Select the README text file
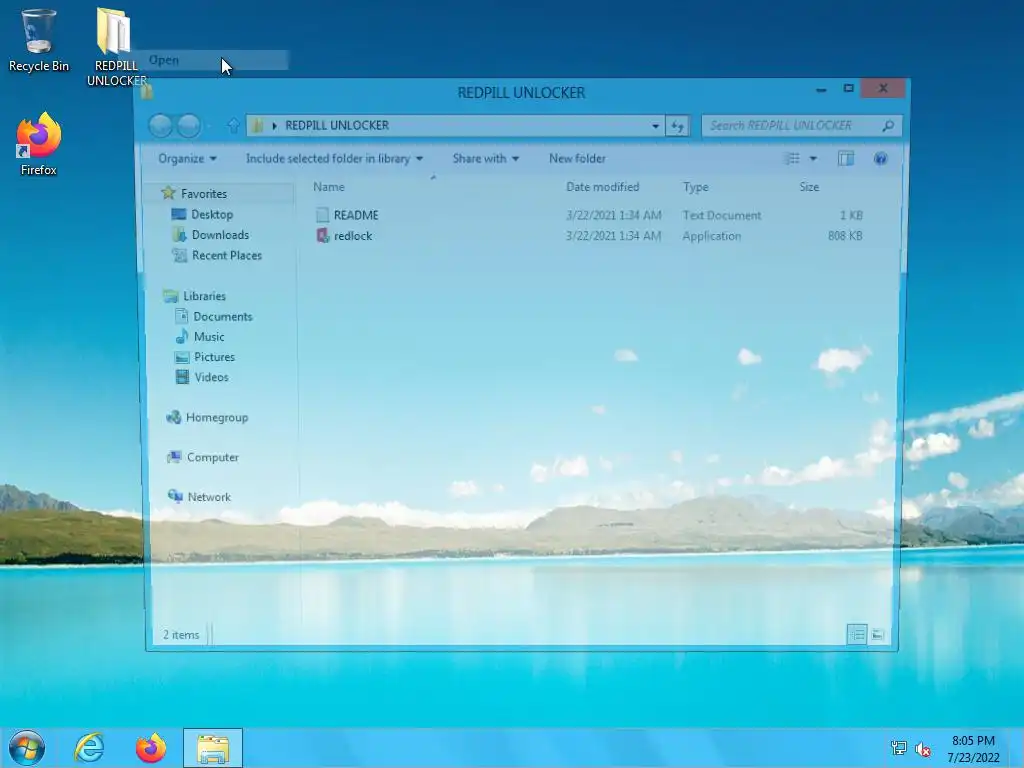Screen dimensions: 1024x768 (x=356, y=216)
